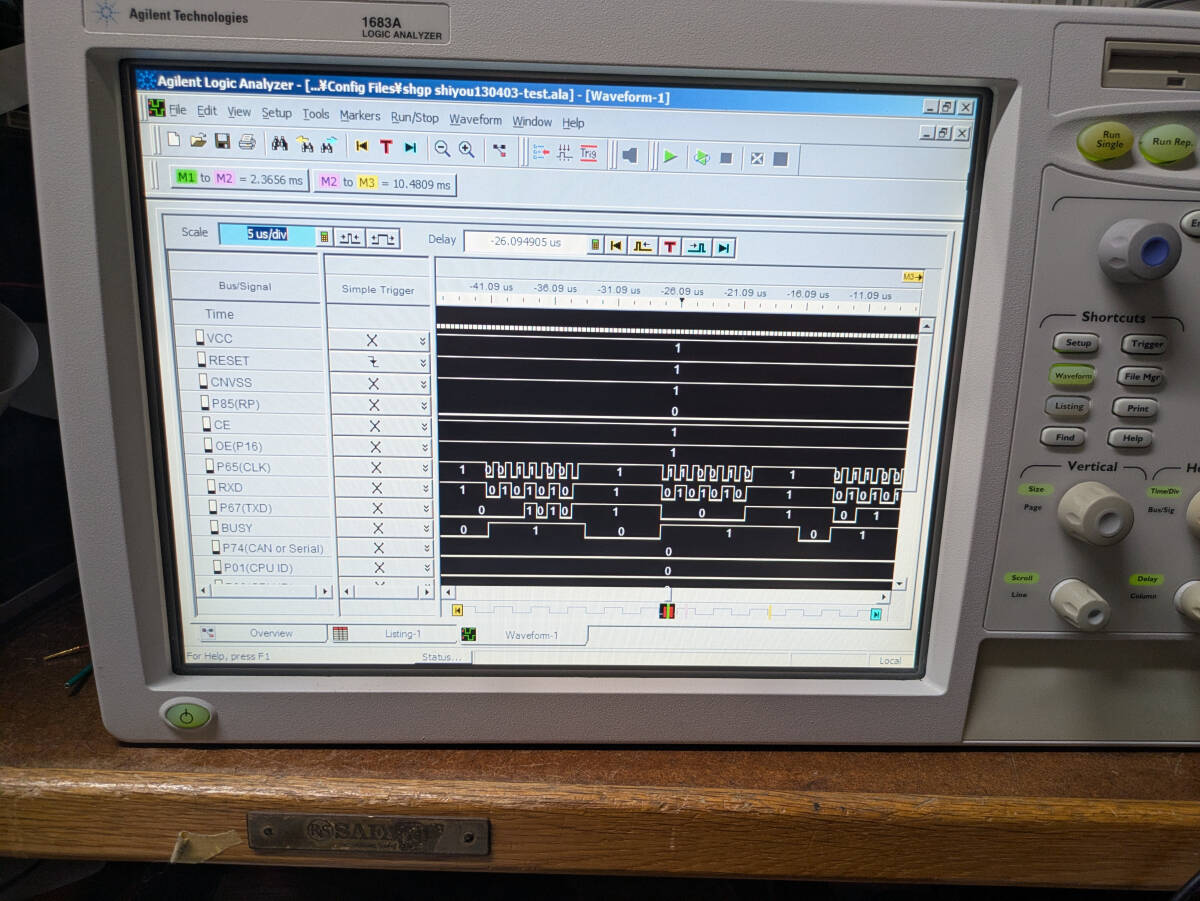Click the Find Previous binoculars icon
Viewport: 1200px width, 901px height.
[x=304, y=145]
